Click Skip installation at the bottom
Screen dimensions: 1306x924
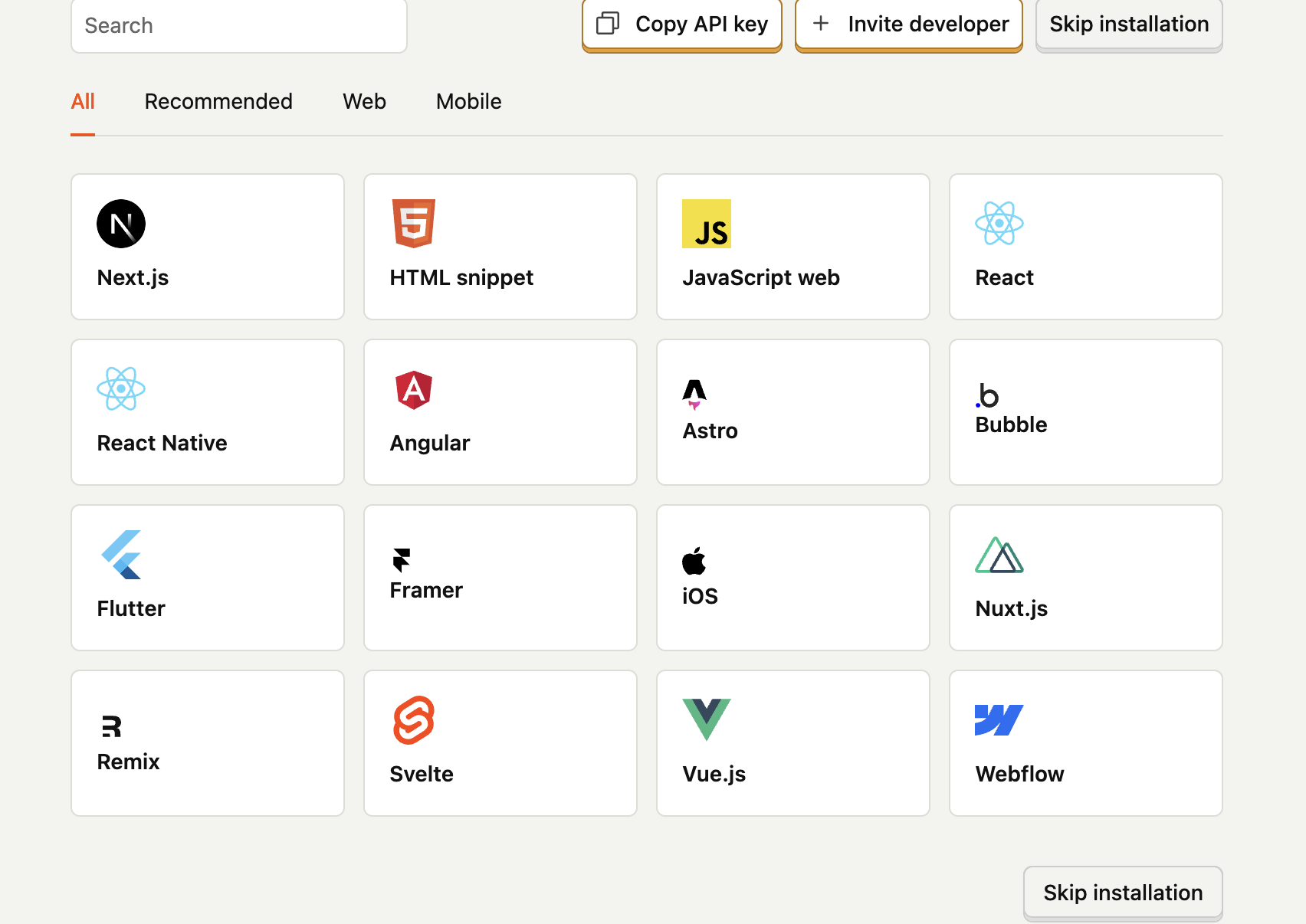pyautogui.click(x=1122, y=893)
